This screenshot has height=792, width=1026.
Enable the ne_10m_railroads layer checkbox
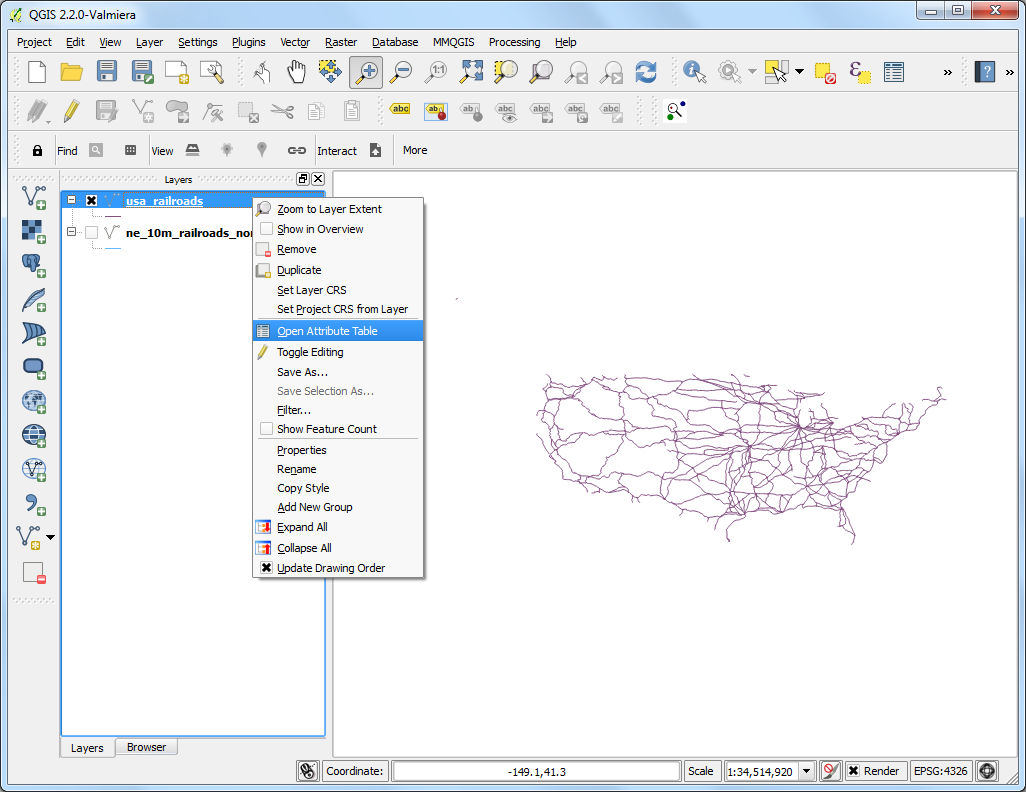point(92,232)
